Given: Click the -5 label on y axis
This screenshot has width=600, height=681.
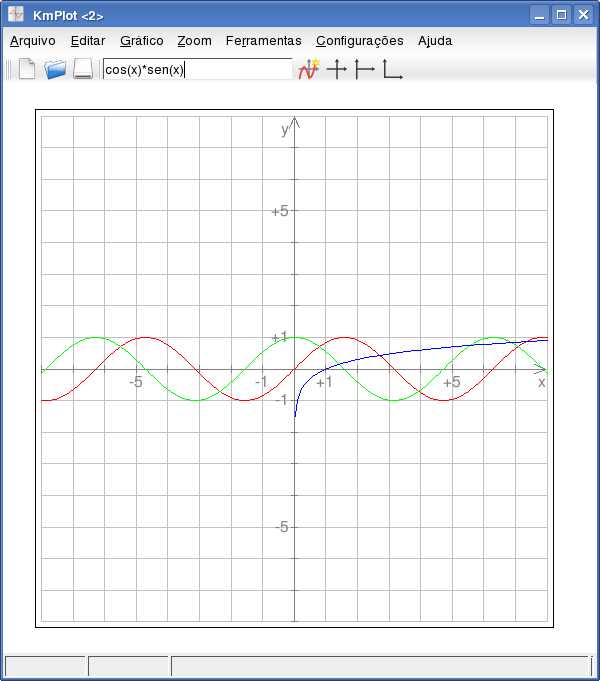Looking at the screenshot, I should (x=282, y=527).
